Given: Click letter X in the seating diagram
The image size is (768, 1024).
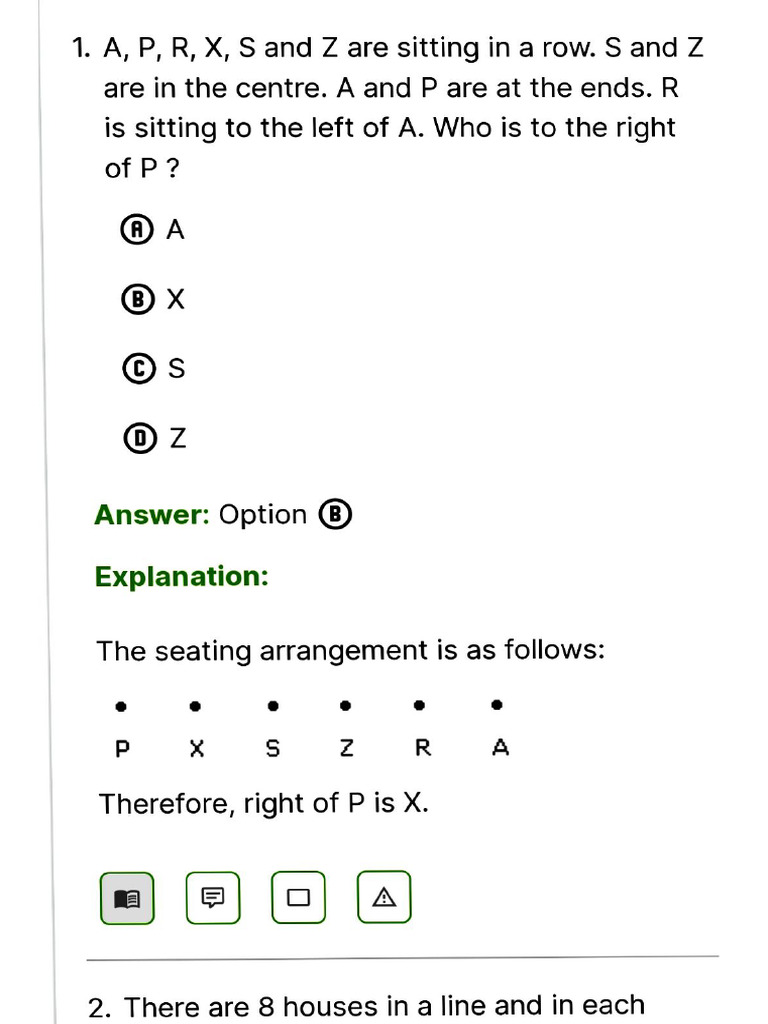Looking at the screenshot, I should [197, 748].
